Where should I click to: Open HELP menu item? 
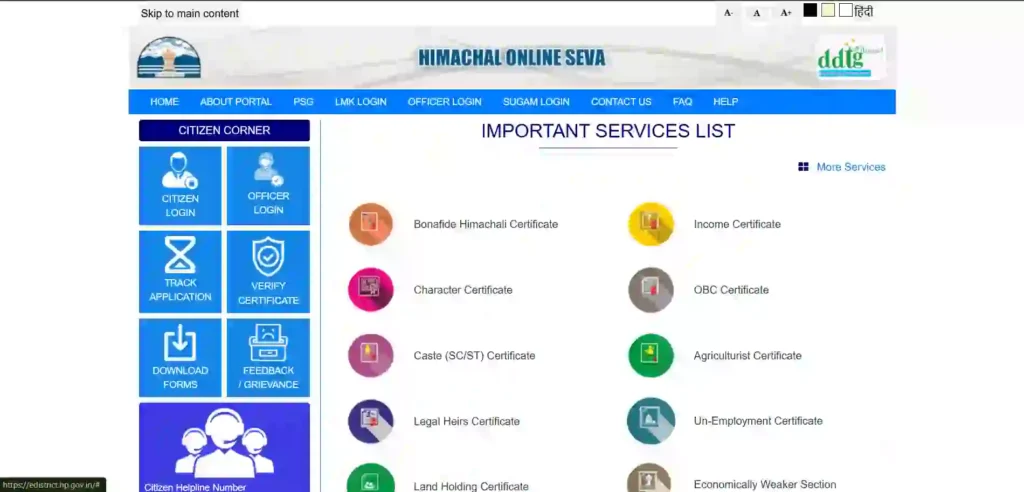coord(726,102)
